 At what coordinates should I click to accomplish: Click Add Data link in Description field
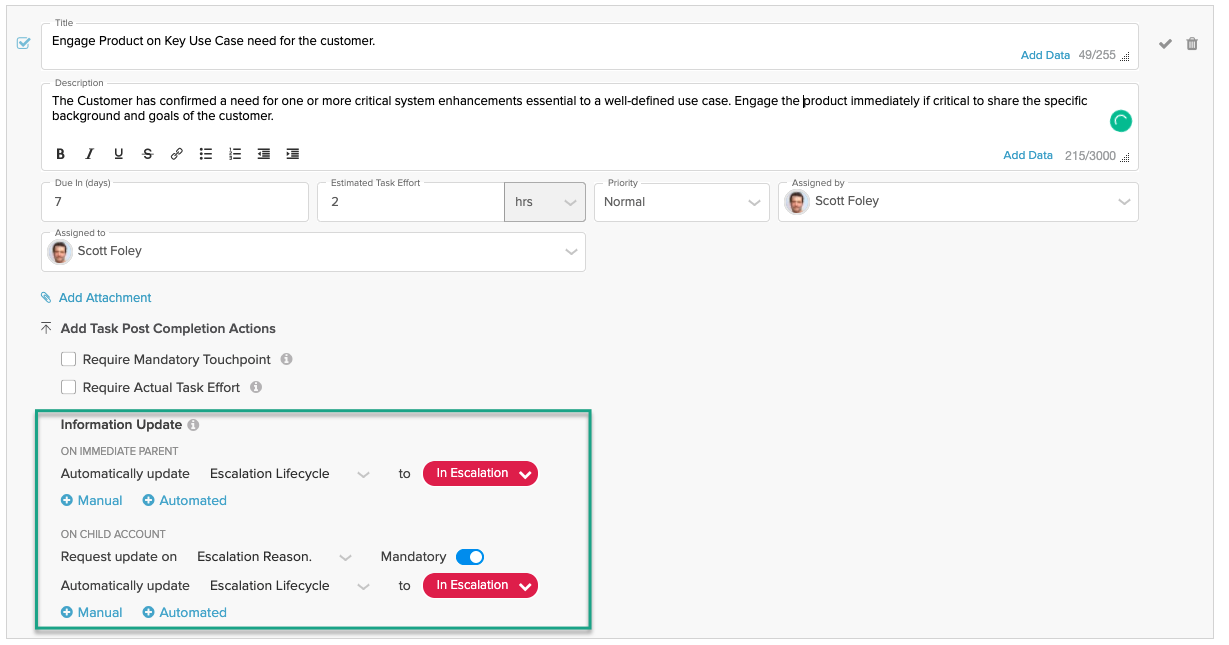1028,156
